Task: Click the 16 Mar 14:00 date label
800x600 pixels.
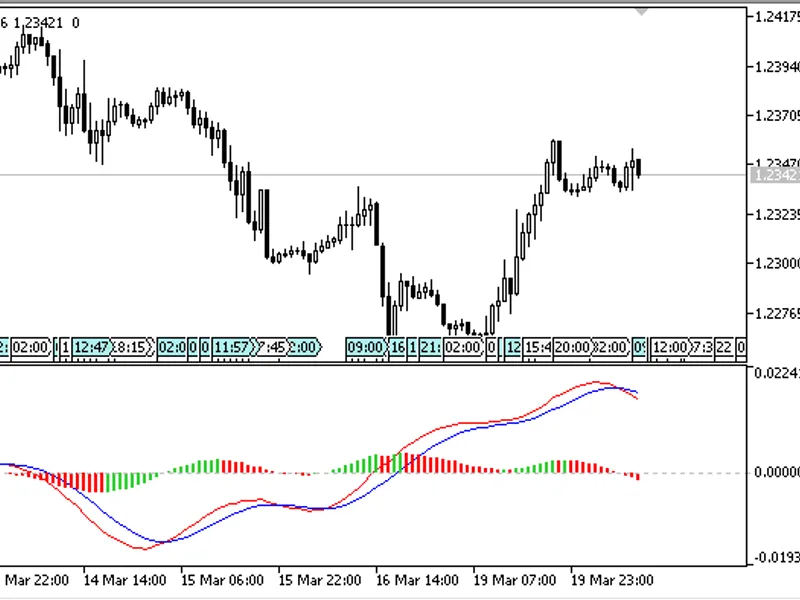Action: pyautogui.click(x=417, y=581)
